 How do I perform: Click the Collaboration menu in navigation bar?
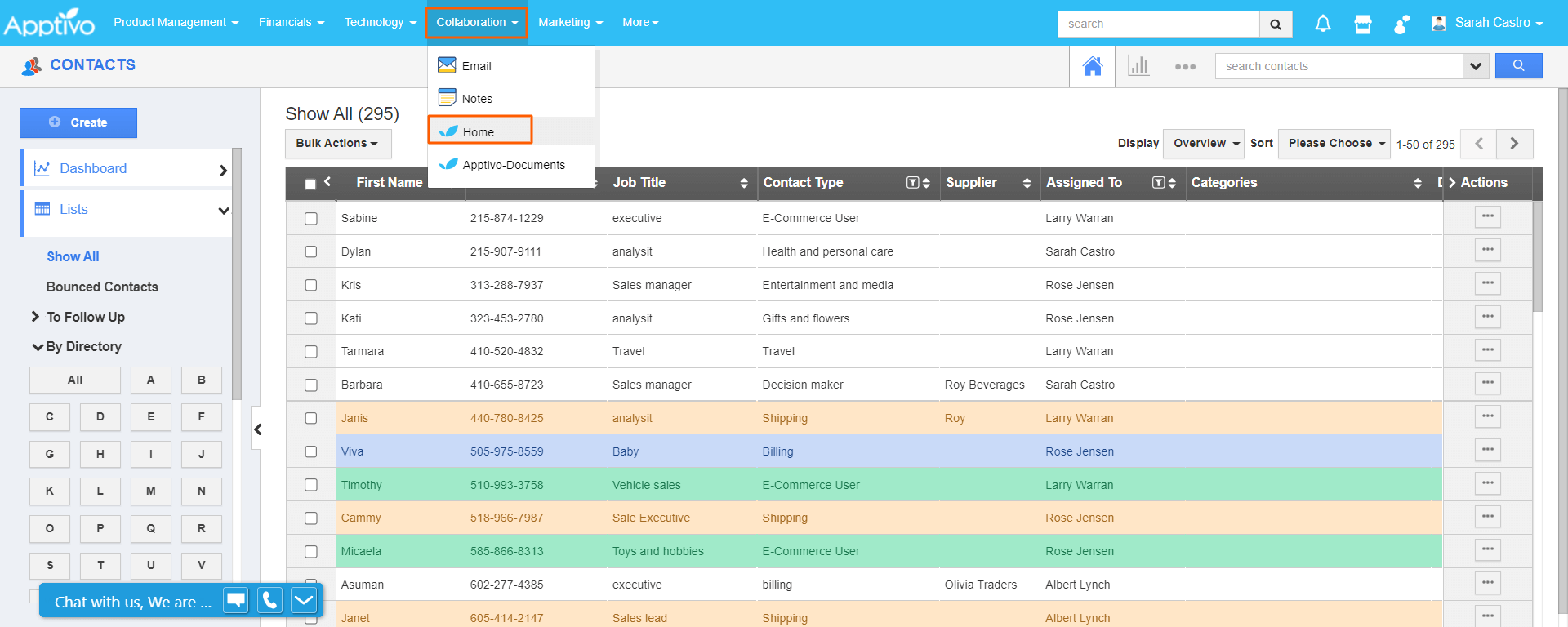point(477,22)
